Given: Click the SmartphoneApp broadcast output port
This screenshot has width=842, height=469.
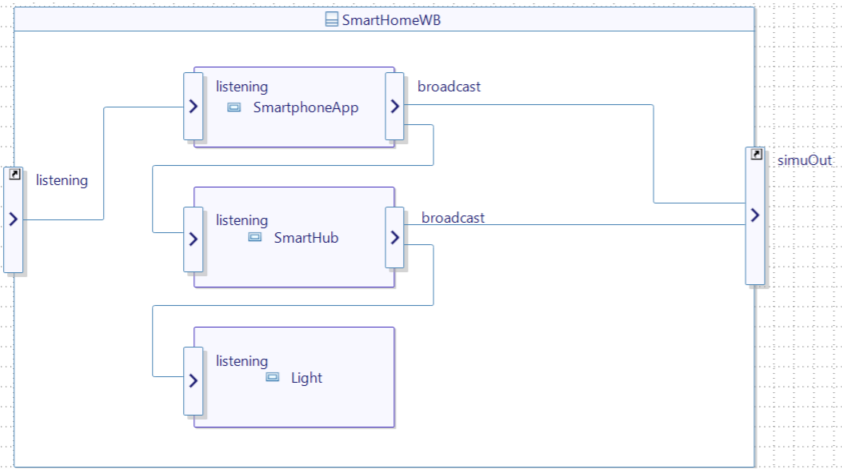Looking at the screenshot, I should (x=395, y=106).
